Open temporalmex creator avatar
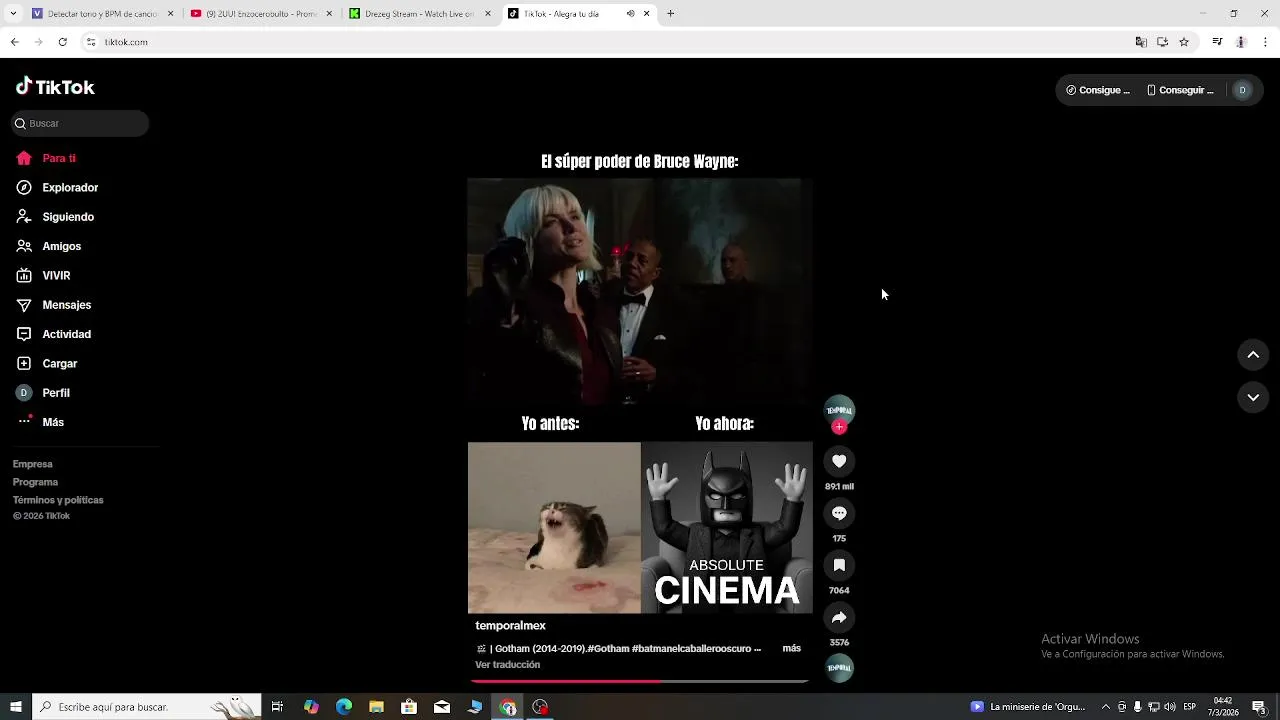 pos(839,410)
